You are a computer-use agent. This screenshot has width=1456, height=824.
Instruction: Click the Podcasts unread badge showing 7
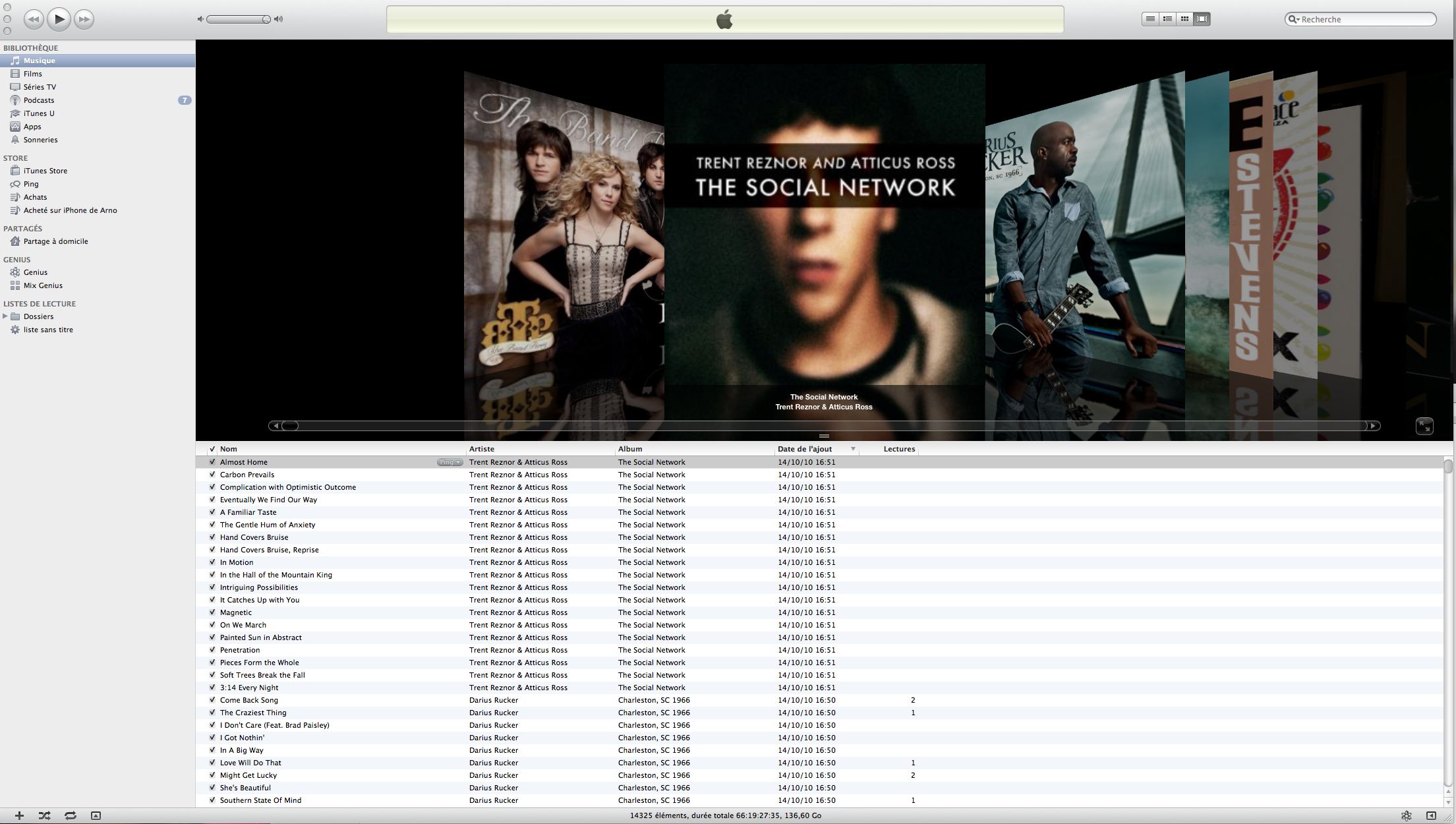[185, 100]
